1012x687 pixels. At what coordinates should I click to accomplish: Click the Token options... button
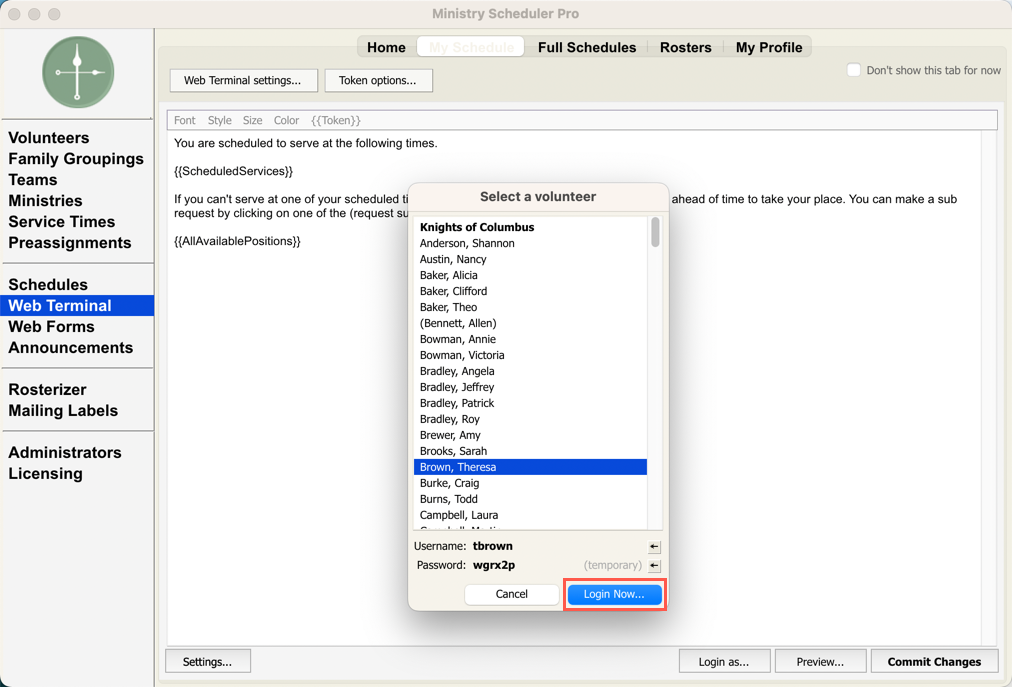(x=378, y=81)
